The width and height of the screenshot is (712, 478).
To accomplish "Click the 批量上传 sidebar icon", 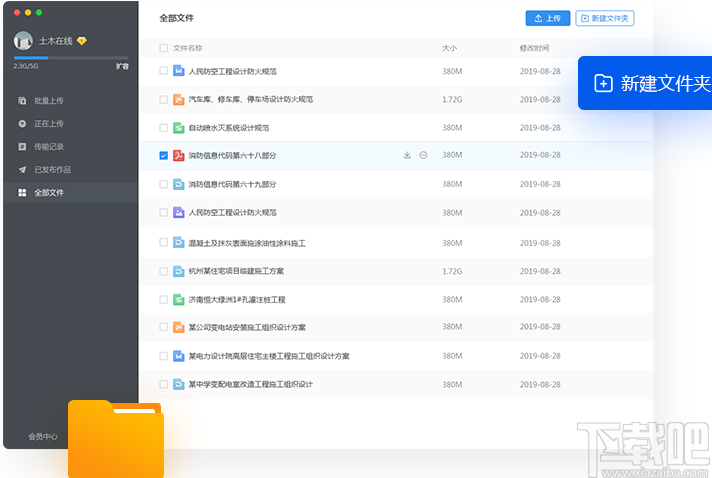I will click(x=22, y=101).
